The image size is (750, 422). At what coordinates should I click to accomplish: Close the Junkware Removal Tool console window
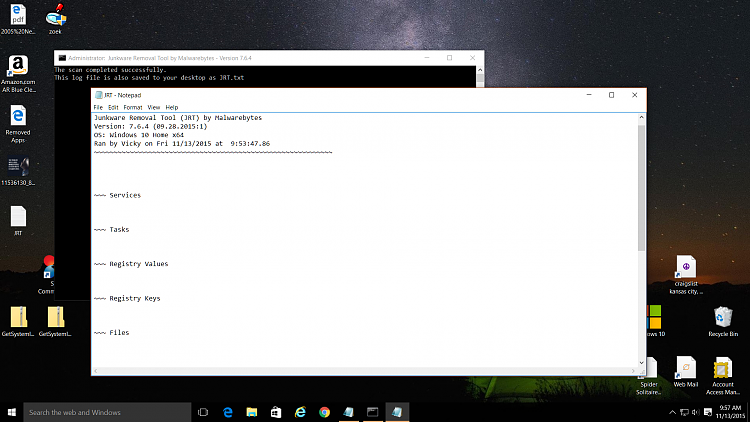pos(473,58)
